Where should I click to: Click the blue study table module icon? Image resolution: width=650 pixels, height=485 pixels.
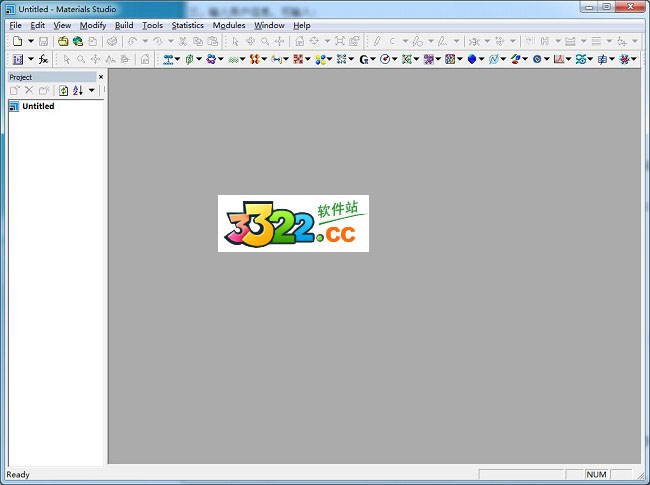(x=17, y=59)
